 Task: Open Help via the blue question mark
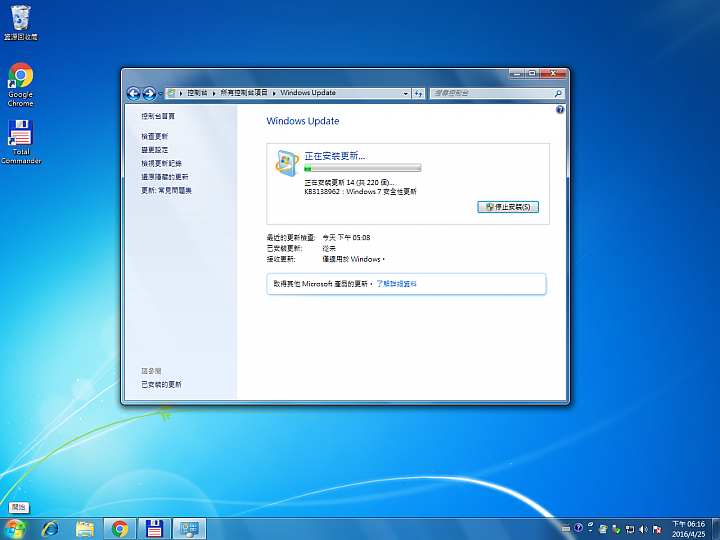560,110
